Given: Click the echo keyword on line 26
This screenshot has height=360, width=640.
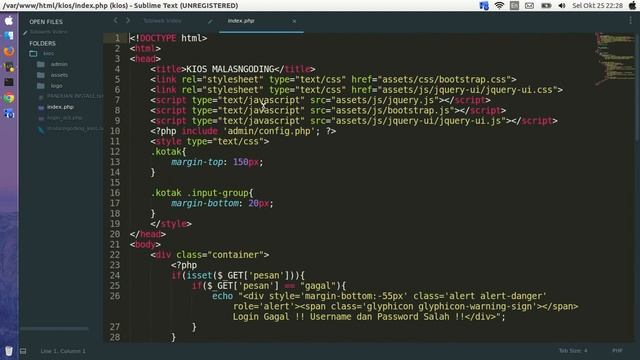Looking at the screenshot, I should pyautogui.click(x=222, y=296).
